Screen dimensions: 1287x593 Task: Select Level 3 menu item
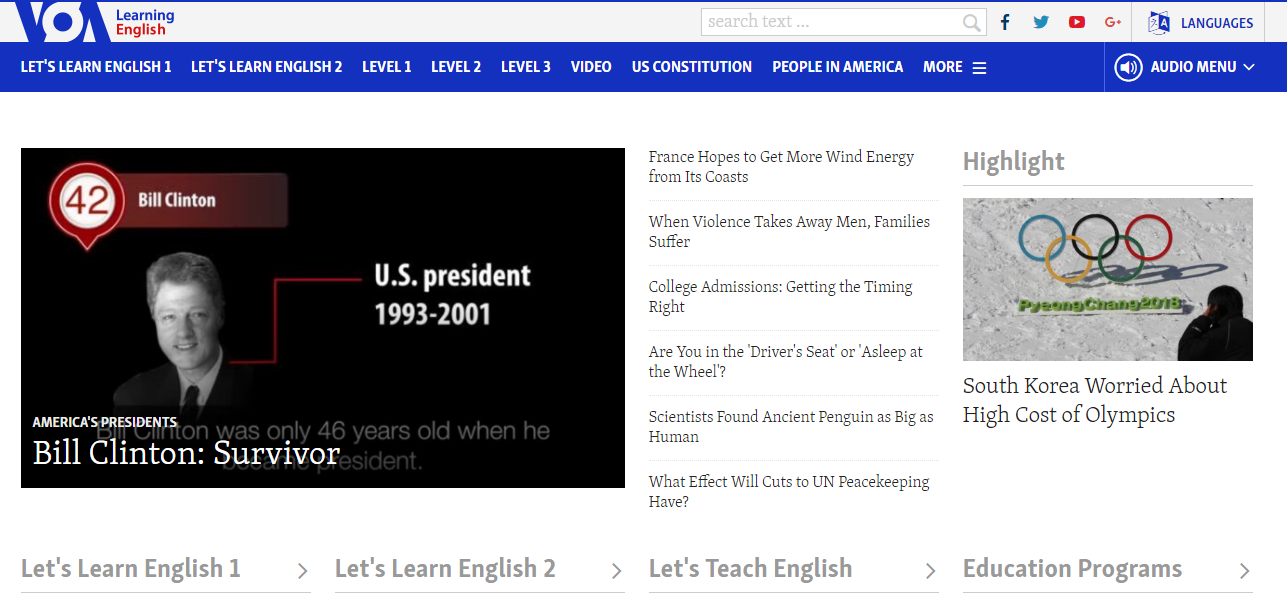[x=526, y=67]
